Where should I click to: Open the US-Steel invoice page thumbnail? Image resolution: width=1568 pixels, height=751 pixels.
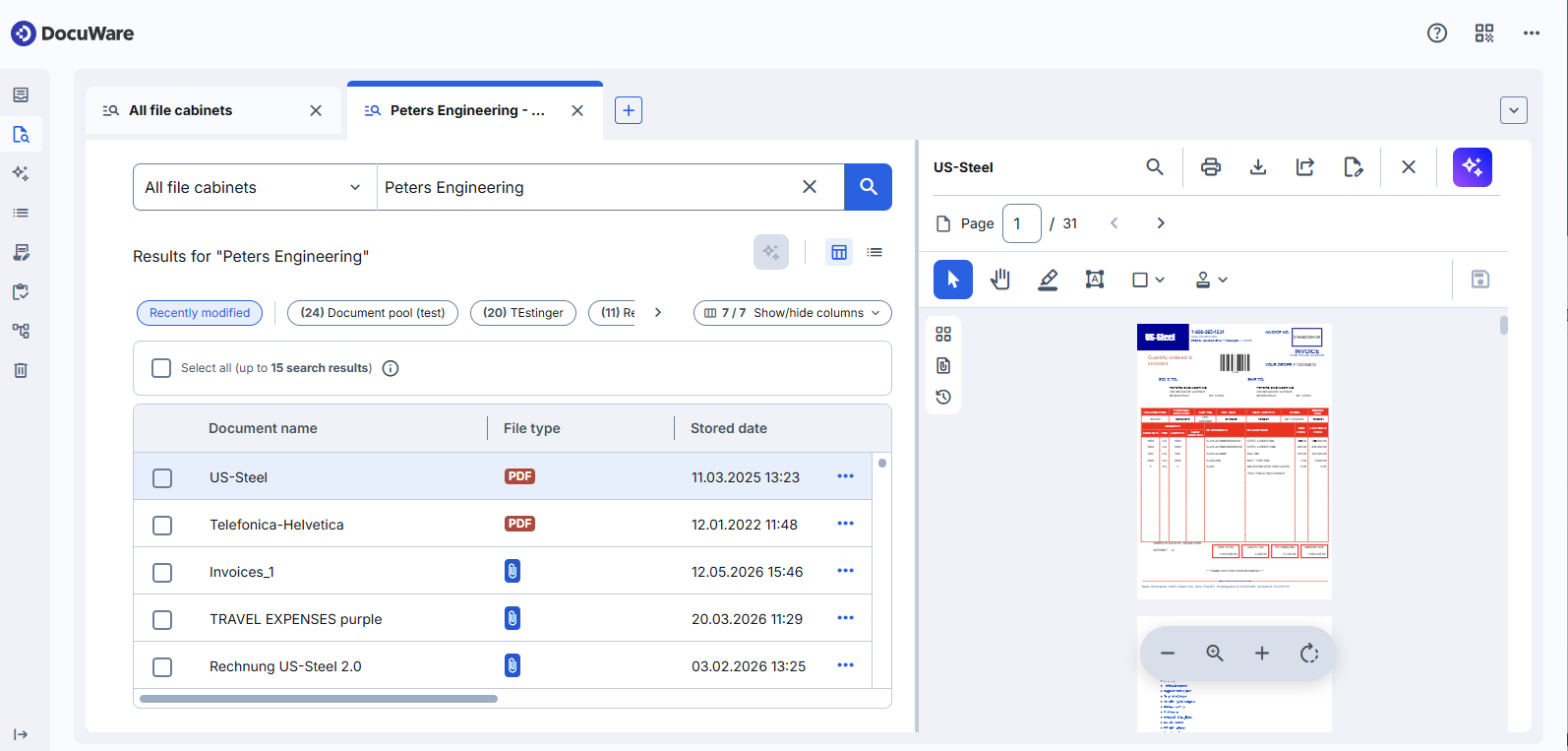[x=1235, y=461]
